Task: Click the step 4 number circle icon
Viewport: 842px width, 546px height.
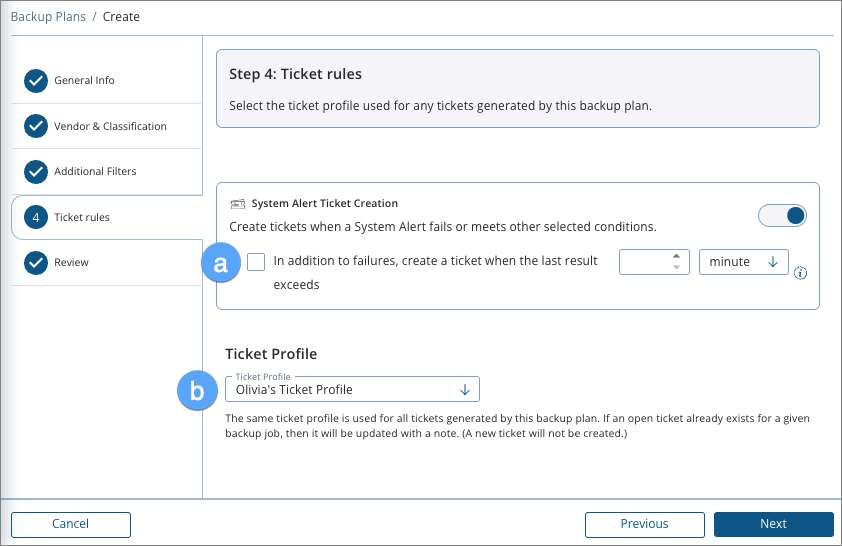Action: pos(36,217)
